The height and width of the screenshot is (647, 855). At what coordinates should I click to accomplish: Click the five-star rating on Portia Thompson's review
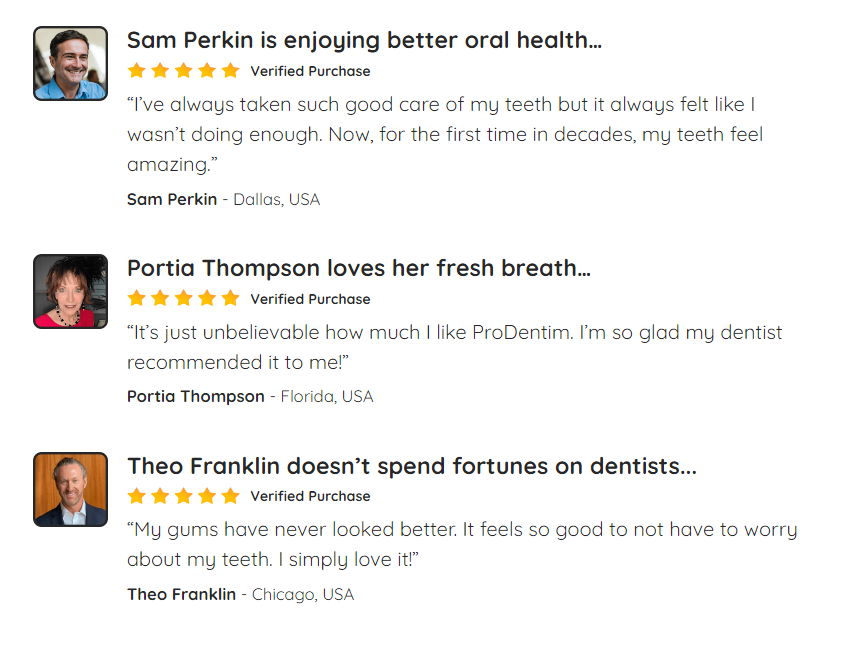[184, 299]
